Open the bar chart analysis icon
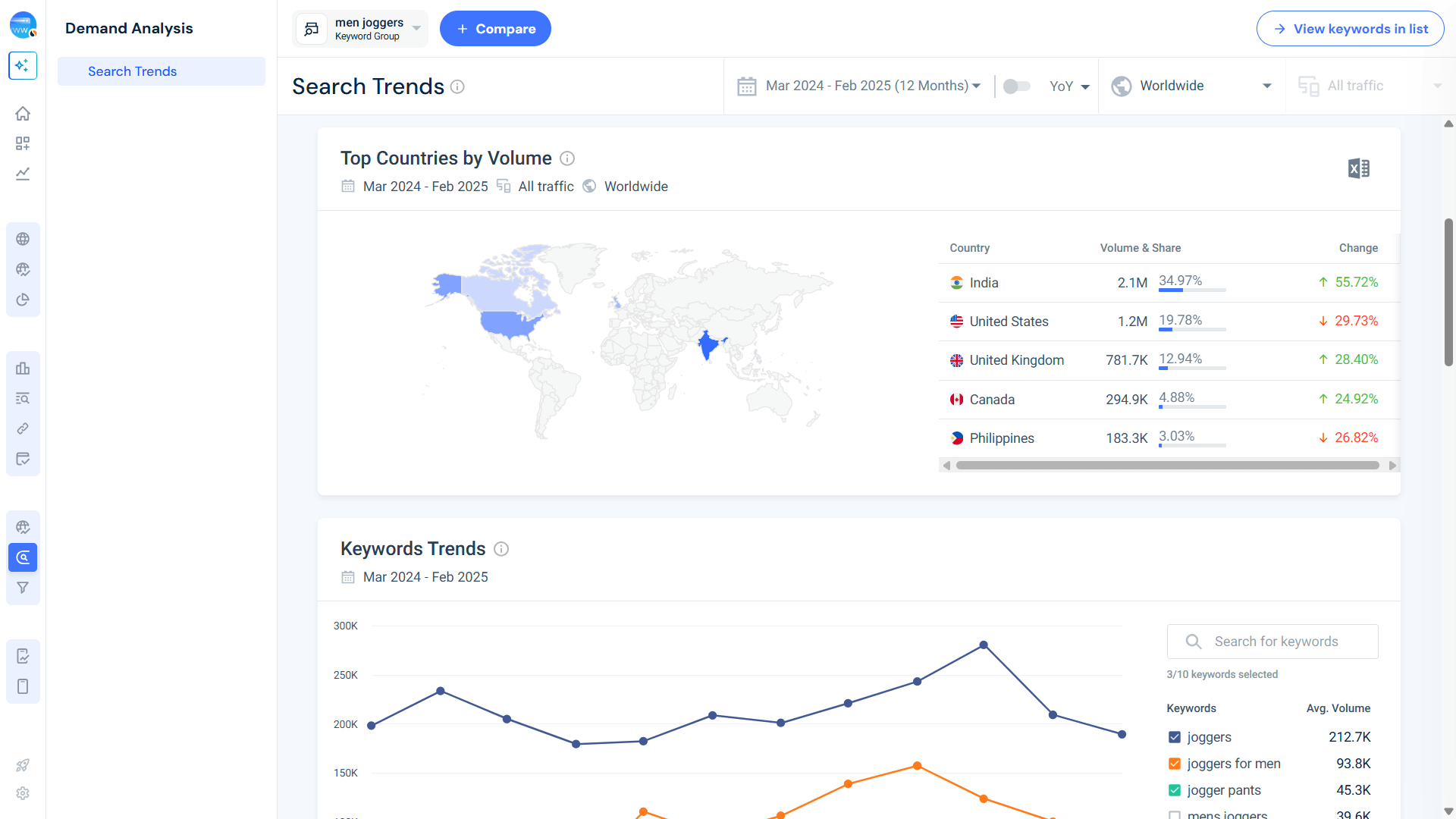This screenshot has width=1456, height=819. click(x=23, y=369)
